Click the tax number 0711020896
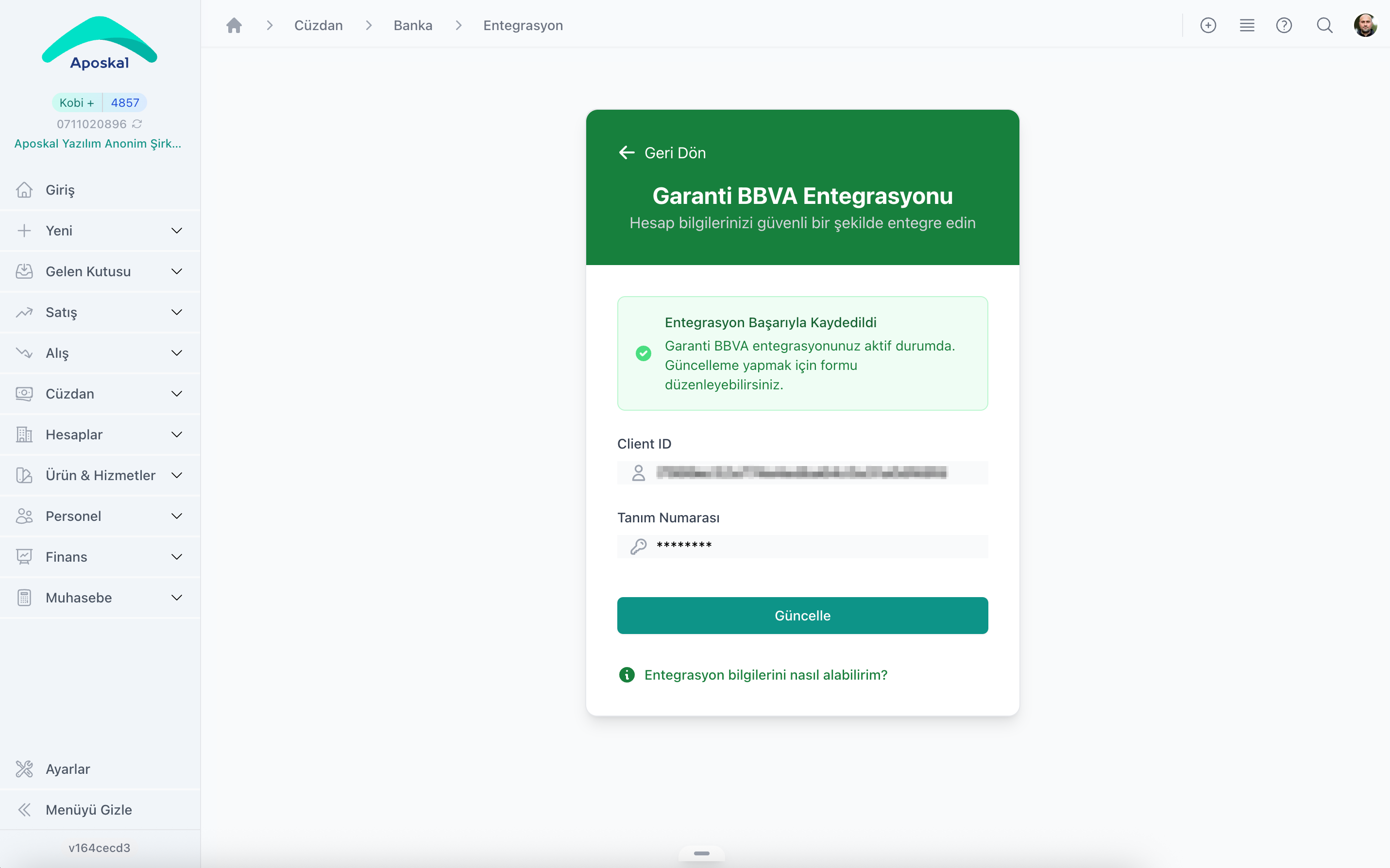 (x=91, y=124)
